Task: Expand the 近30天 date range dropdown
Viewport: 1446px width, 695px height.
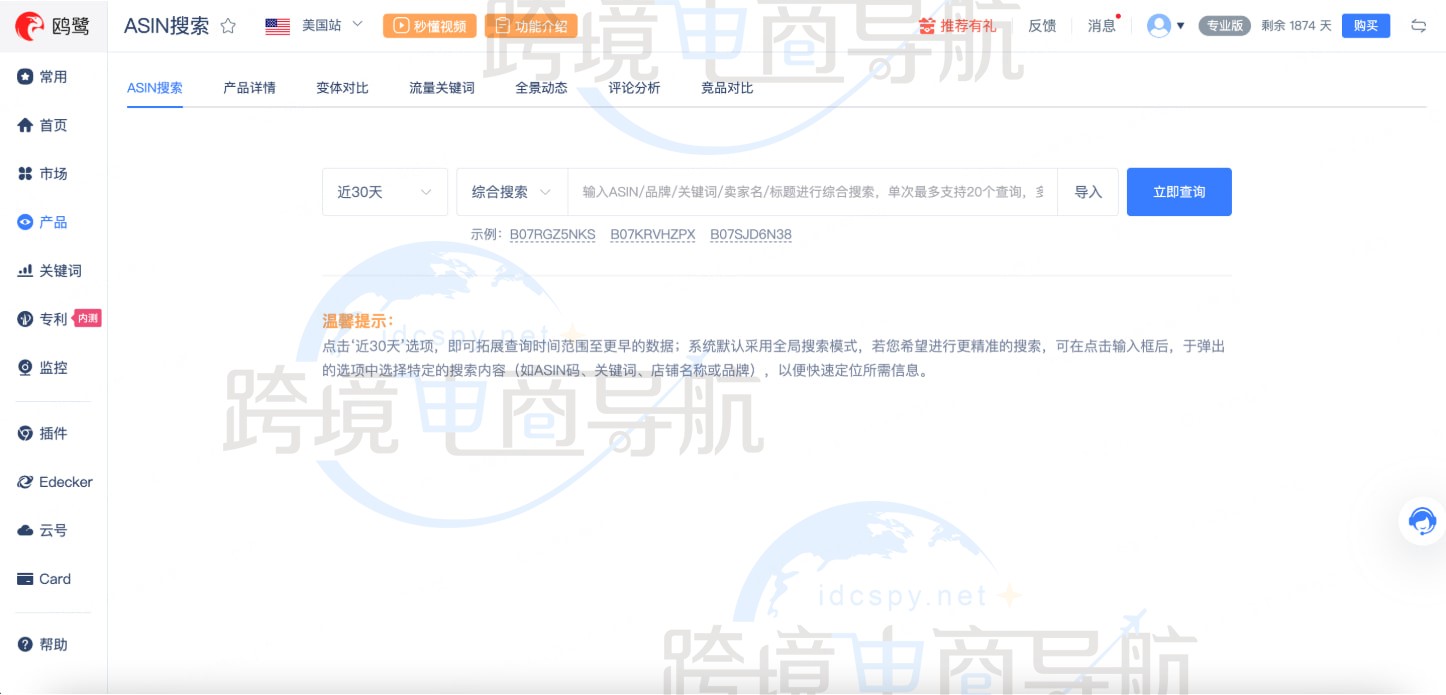Action: click(x=384, y=191)
